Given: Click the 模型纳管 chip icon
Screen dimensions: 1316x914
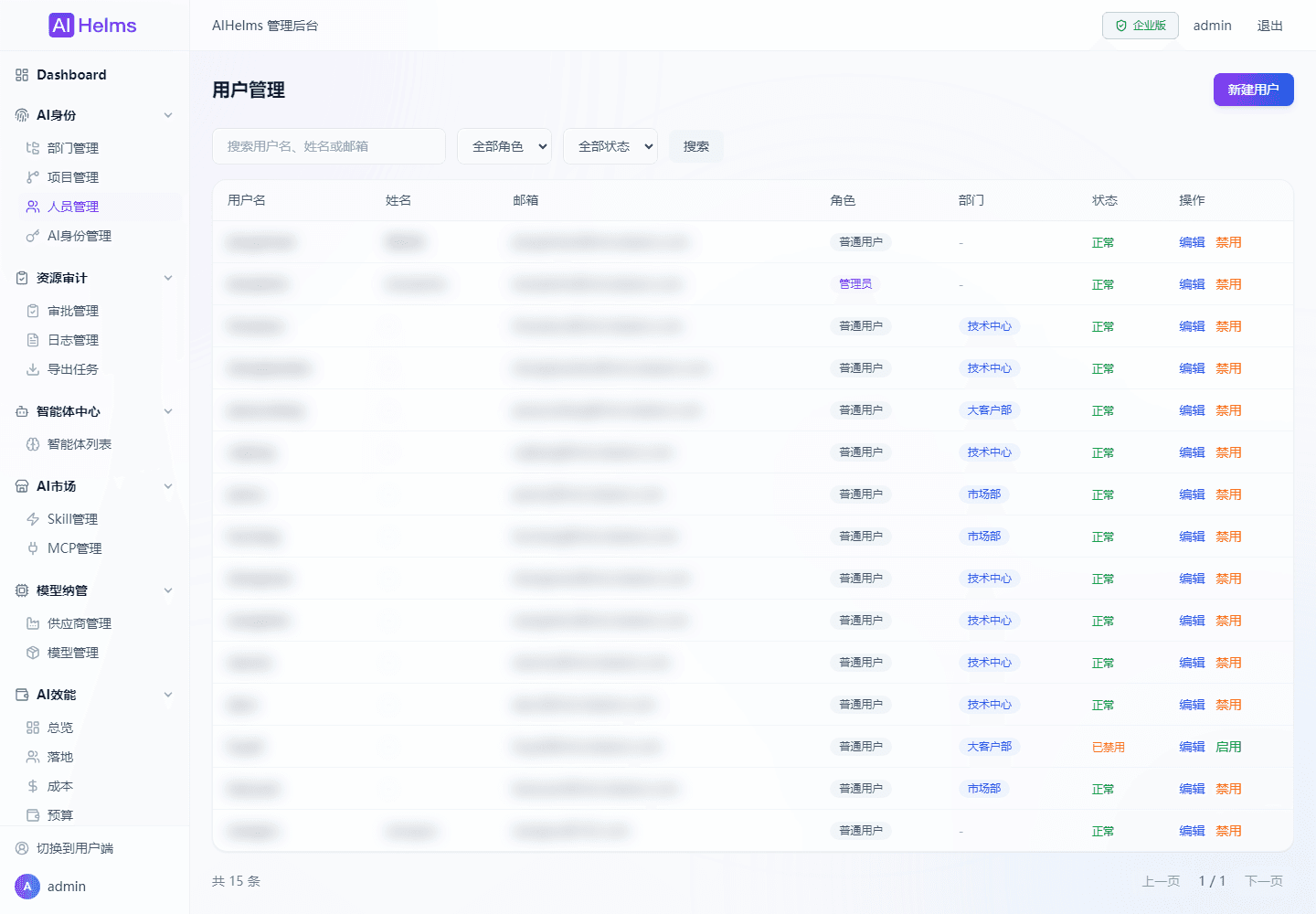Looking at the screenshot, I should point(22,590).
